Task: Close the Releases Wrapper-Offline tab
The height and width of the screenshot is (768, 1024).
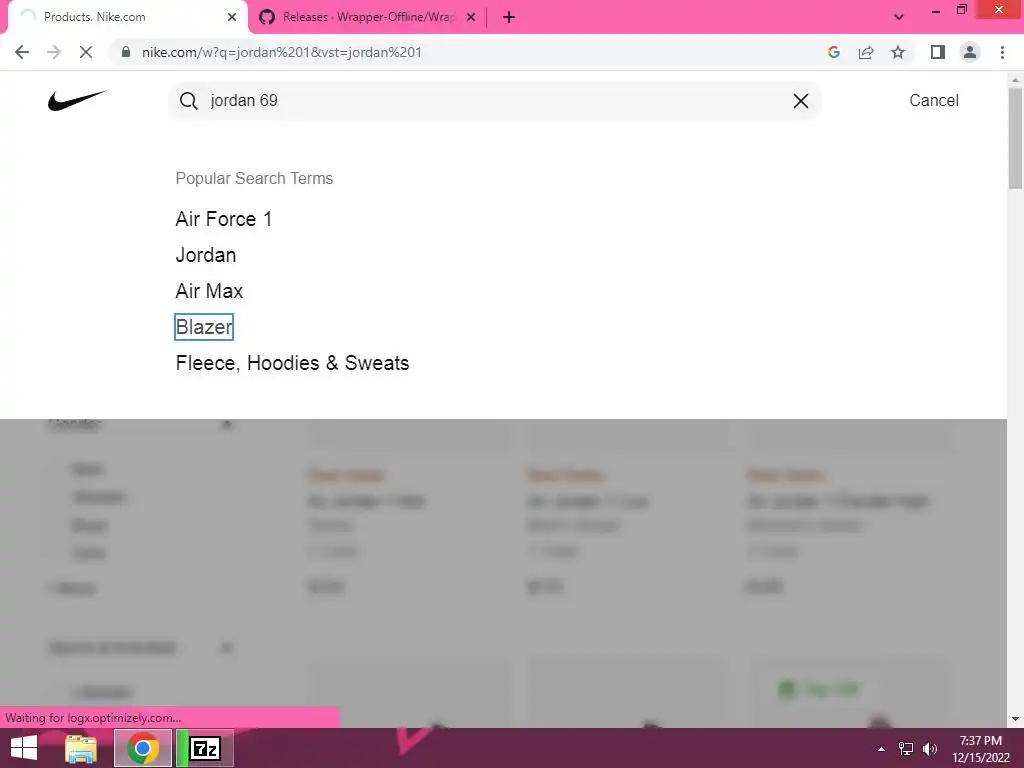Action: pyautogui.click(x=471, y=17)
